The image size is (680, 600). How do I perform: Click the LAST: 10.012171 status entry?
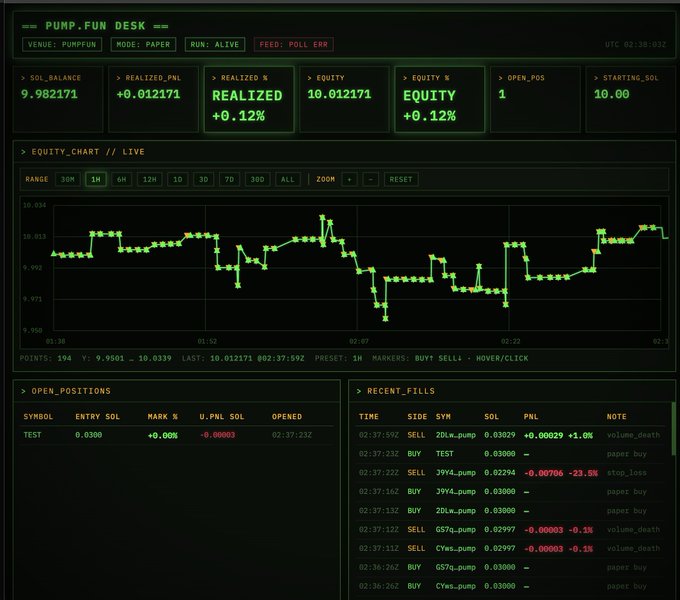(x=243, y=359)
